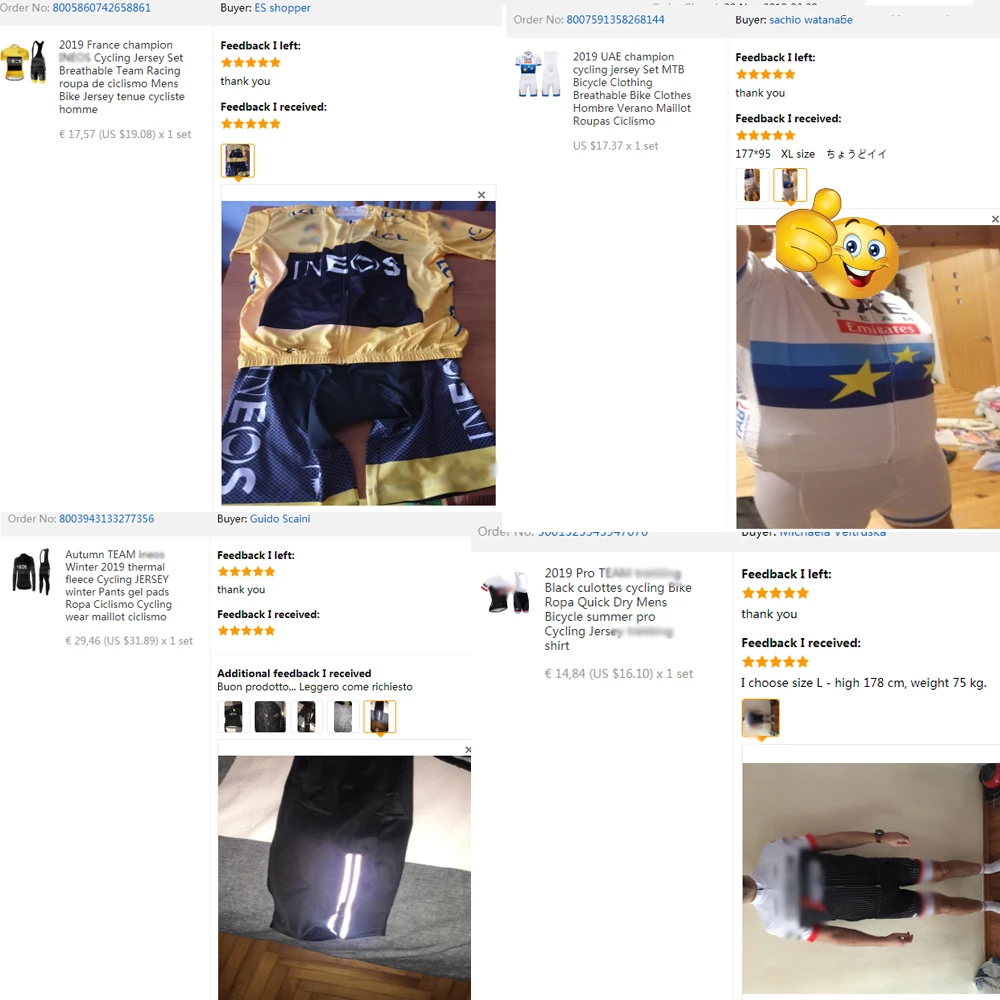This screenshot has width=1000, height=1000.
Task: Open order number 8003943133277356 link
Action: point(107,518)
